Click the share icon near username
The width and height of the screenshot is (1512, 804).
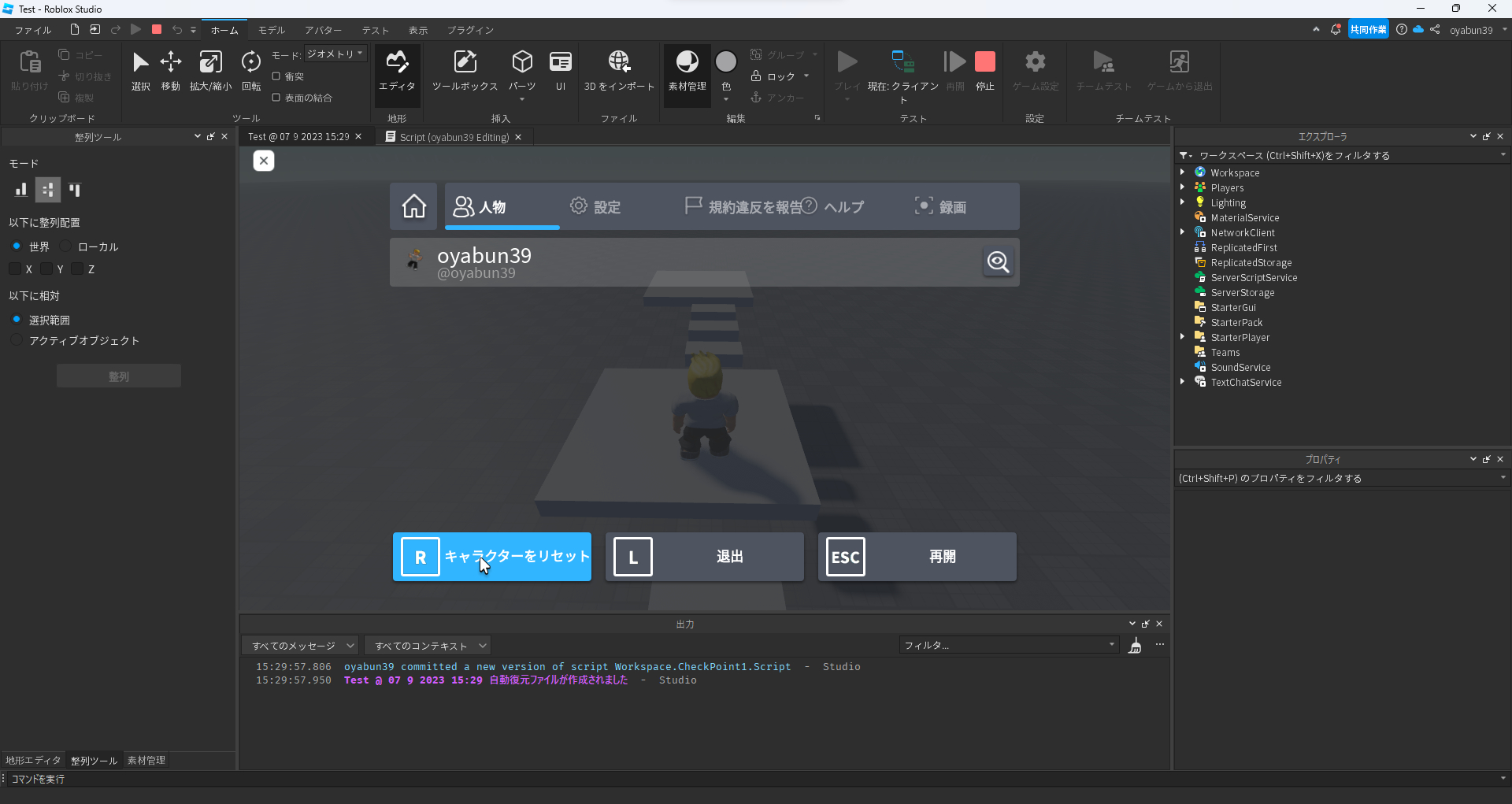tap(1435, 30)
